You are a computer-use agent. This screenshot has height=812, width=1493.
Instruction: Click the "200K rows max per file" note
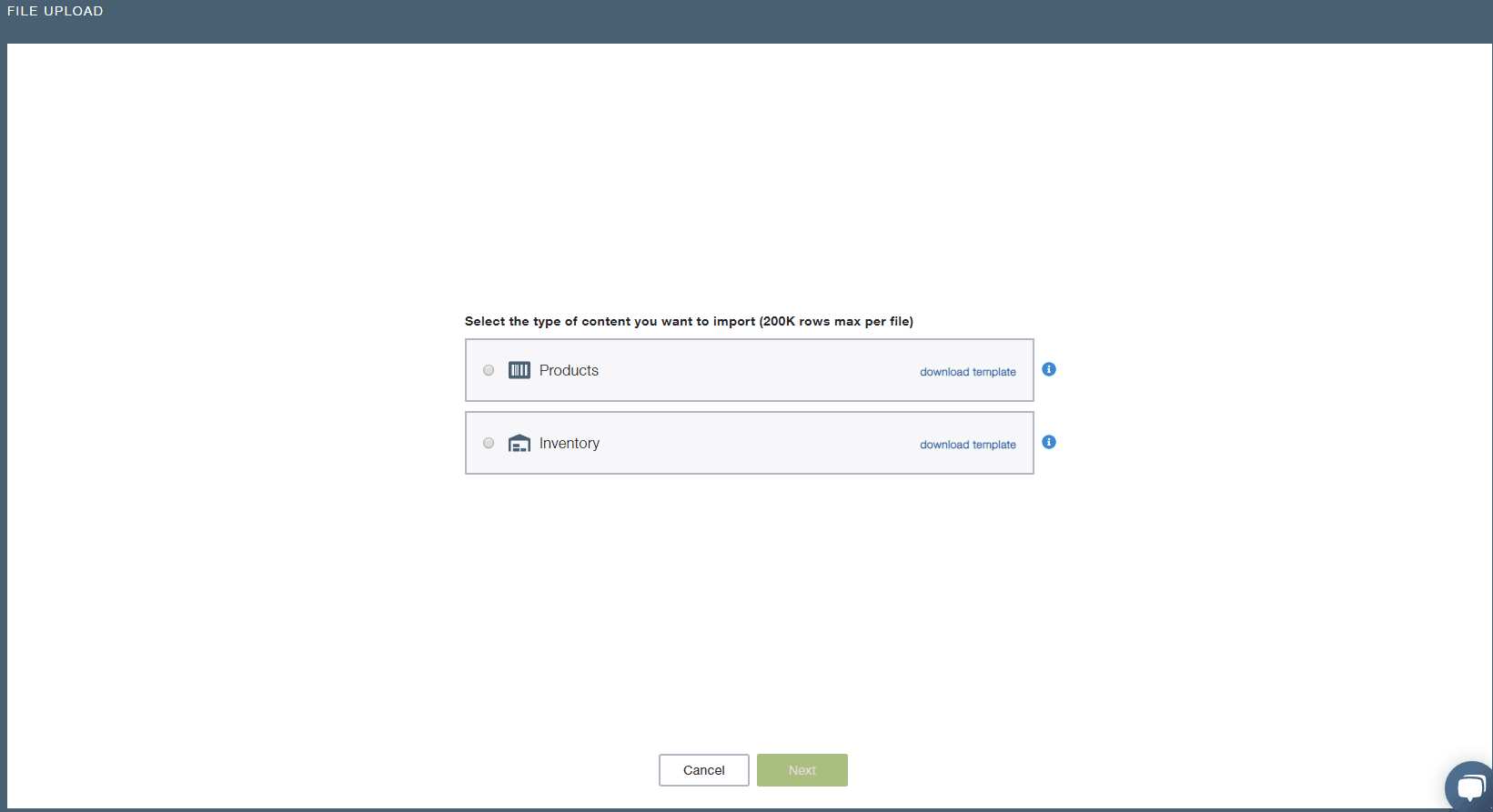click(836, 321)
